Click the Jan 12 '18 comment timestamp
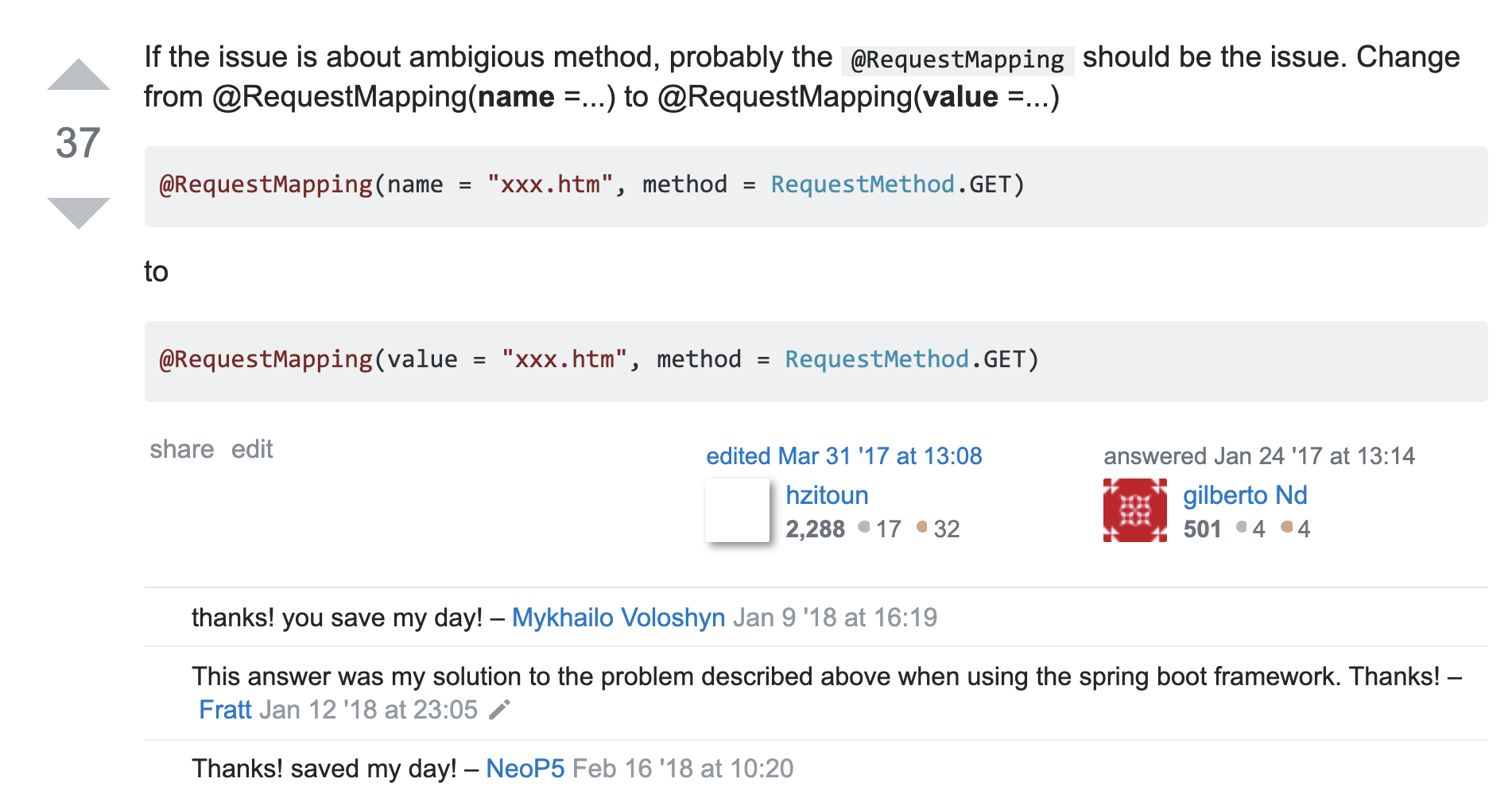The height and width of the screenshot is (798, 1512). (369, 710)
